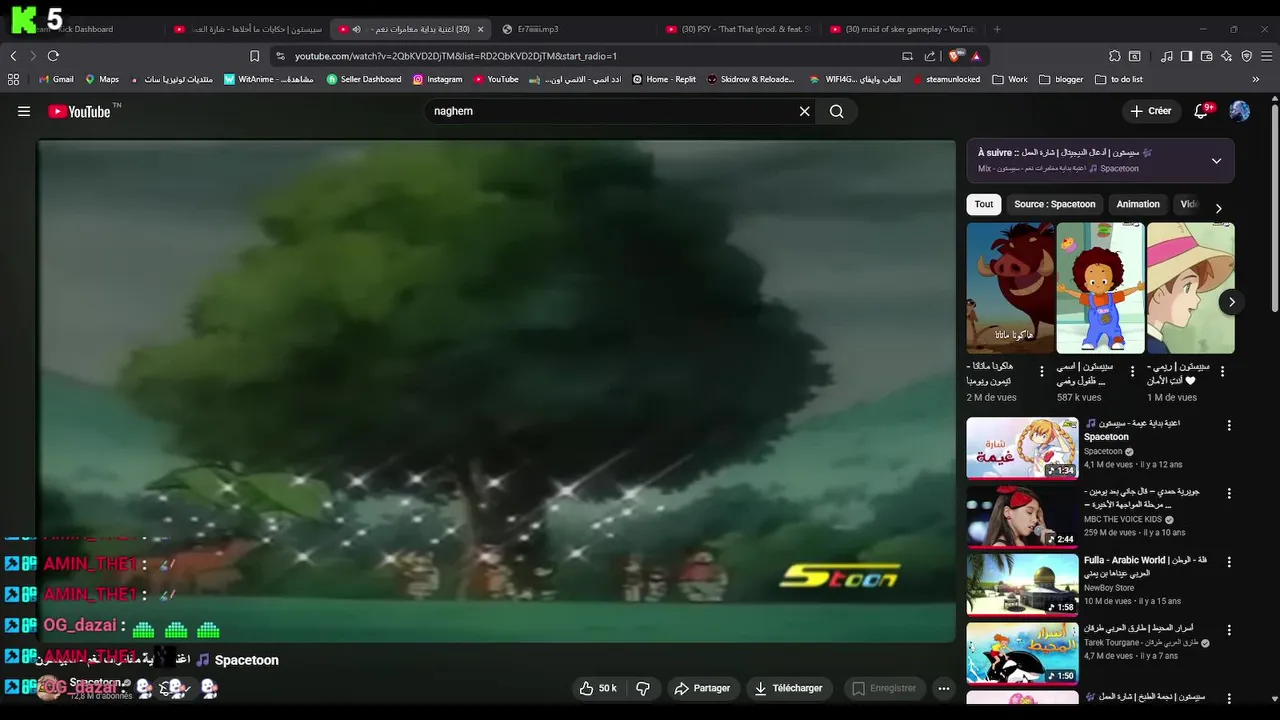Open options for the 1 M de vues video
The width and height of the screenshot is (1280, 720).
coord(1222,371)
